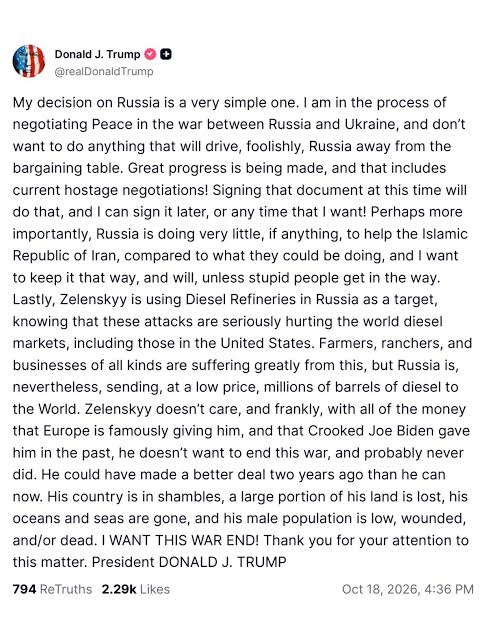This screenshot has width=487, height=630.
Task: Open the profile avatar picture
Action: [x=29, y=61]
